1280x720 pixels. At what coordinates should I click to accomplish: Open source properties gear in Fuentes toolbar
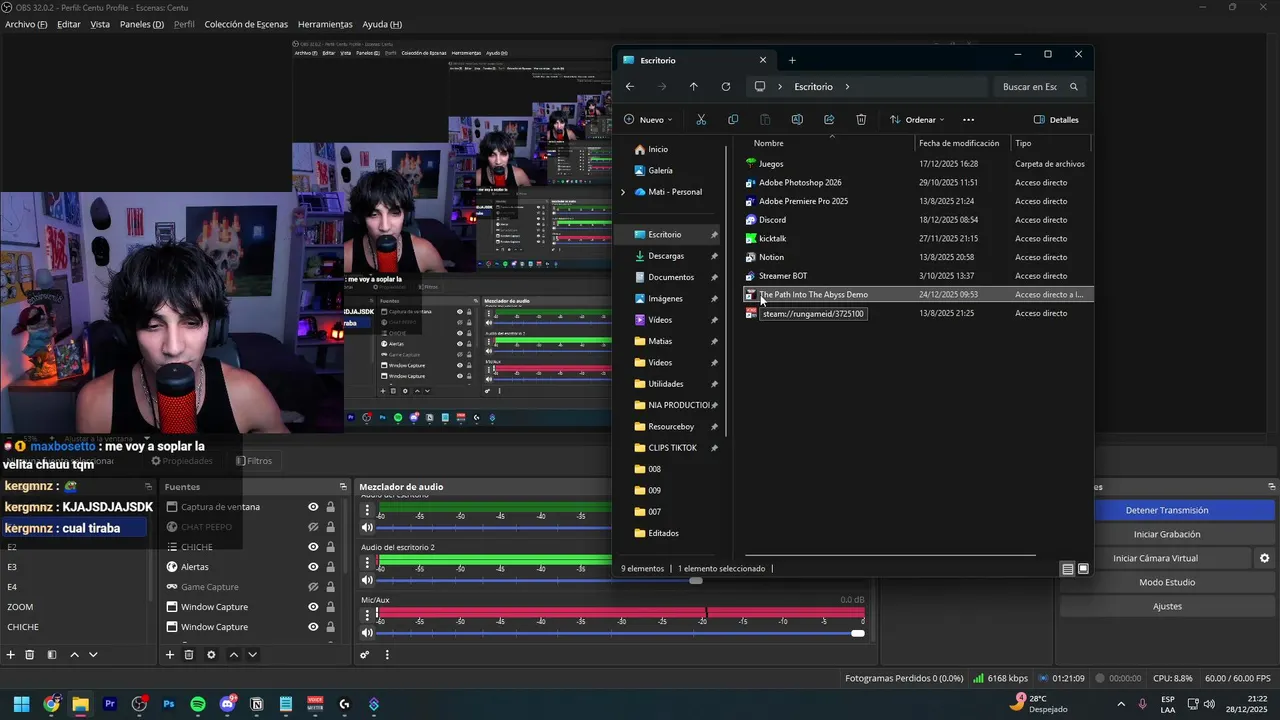pyautogui.click(x=211, y=655)
